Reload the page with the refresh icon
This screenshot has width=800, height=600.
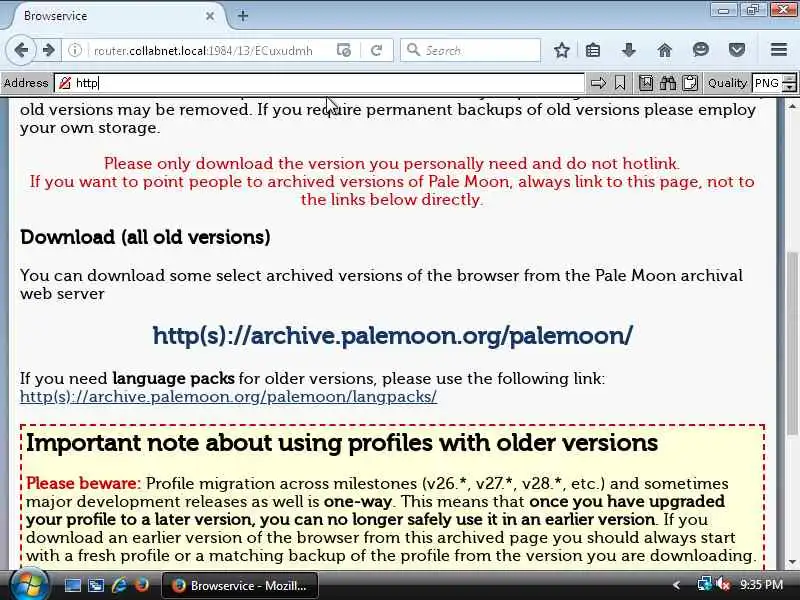[377, 50]
